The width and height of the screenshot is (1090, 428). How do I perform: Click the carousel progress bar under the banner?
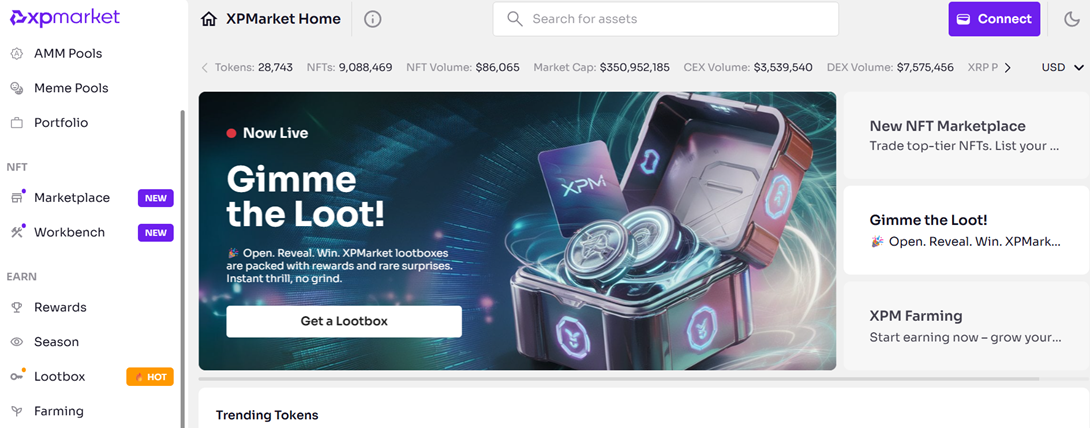pyautogui.click(x=619, y=379)
